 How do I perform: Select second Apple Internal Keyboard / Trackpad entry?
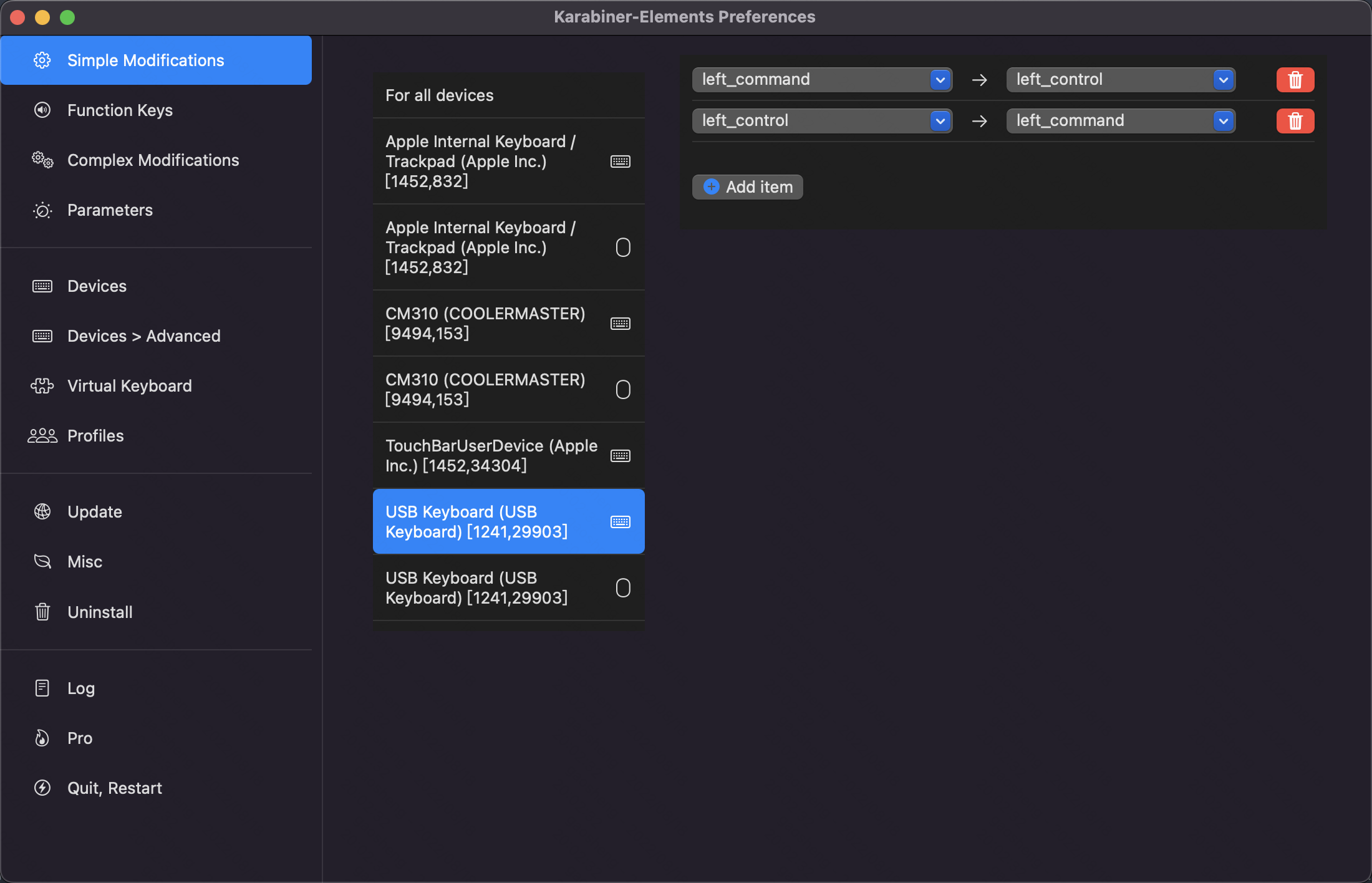[509, 248]
